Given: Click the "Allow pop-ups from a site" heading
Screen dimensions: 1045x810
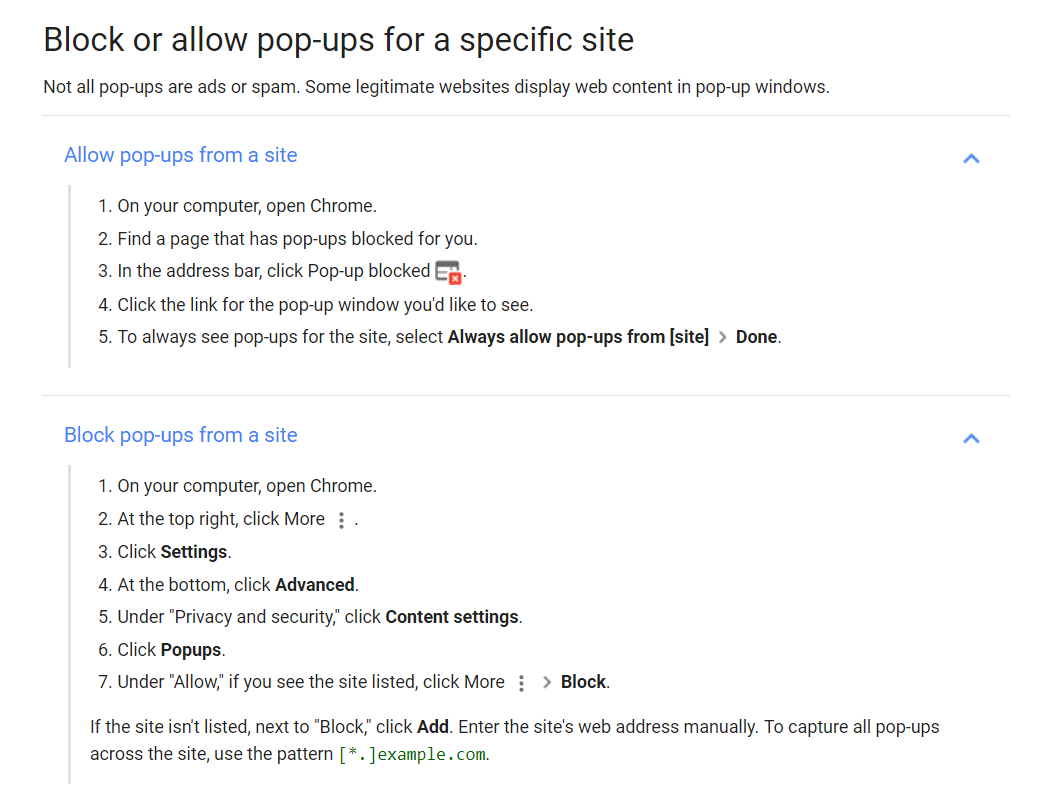Looking at the screenshot, I should click(x=181, y=155).
